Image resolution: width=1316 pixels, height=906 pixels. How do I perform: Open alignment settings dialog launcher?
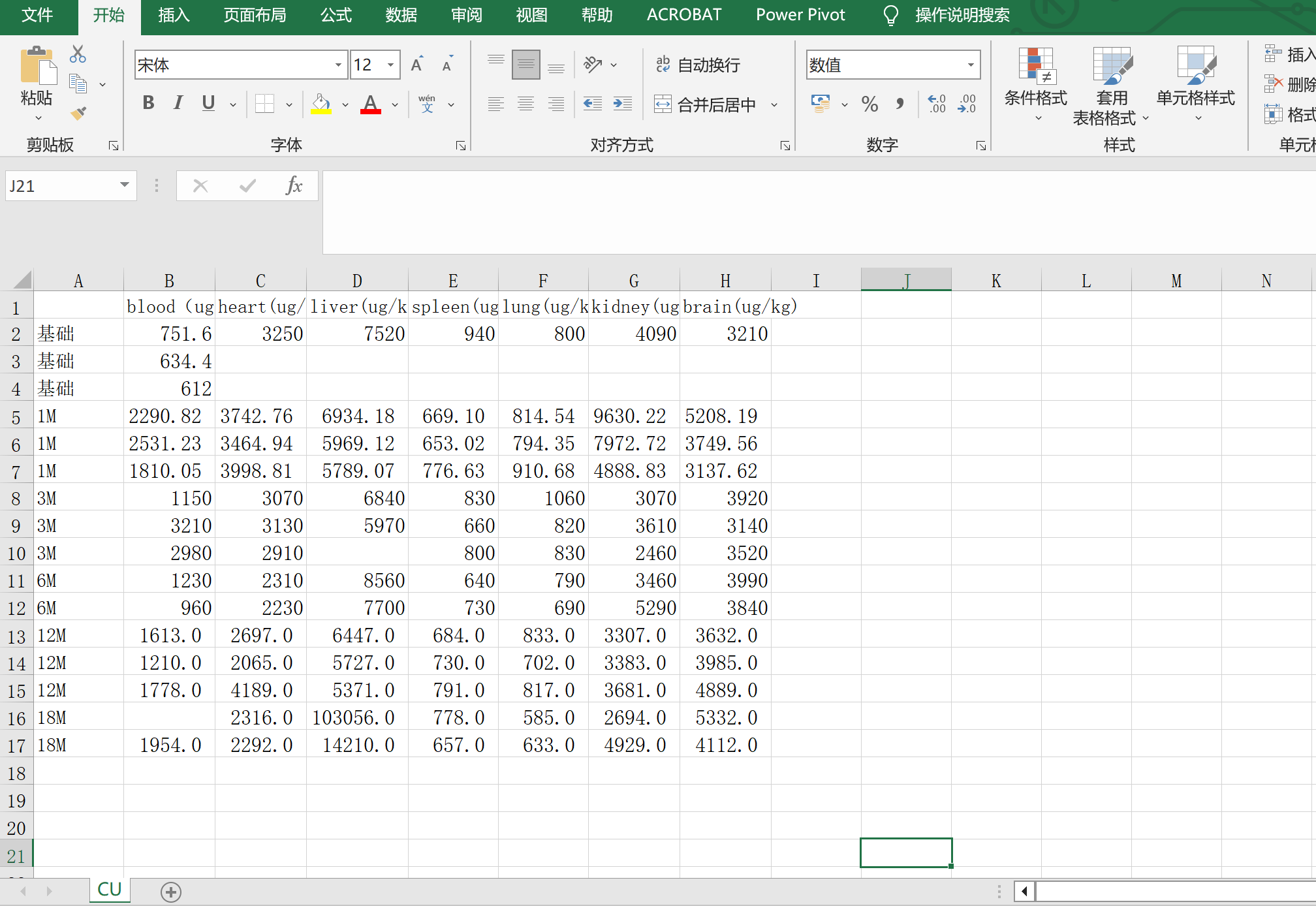(785, 146)
